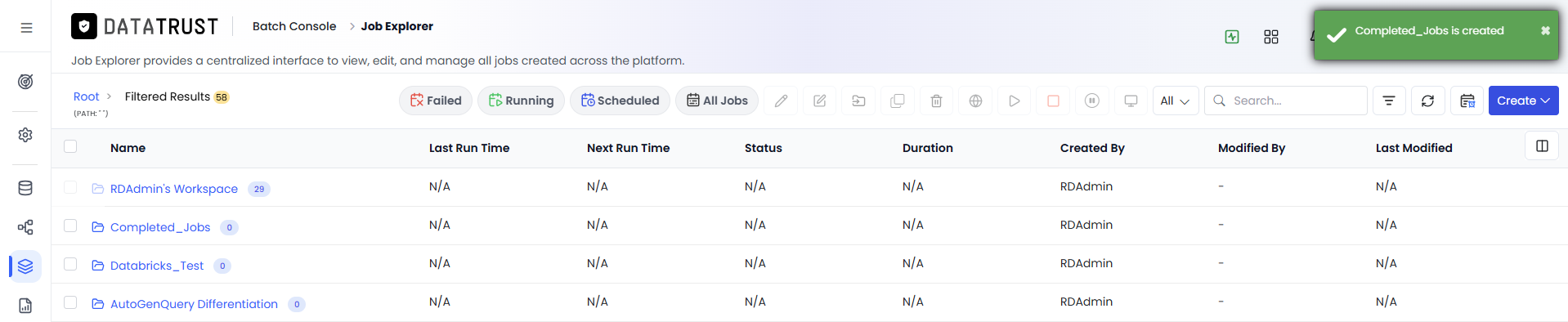This screenshot has height=322, width=1568.
Task: Click the play run job icon
Action: 1015,101
